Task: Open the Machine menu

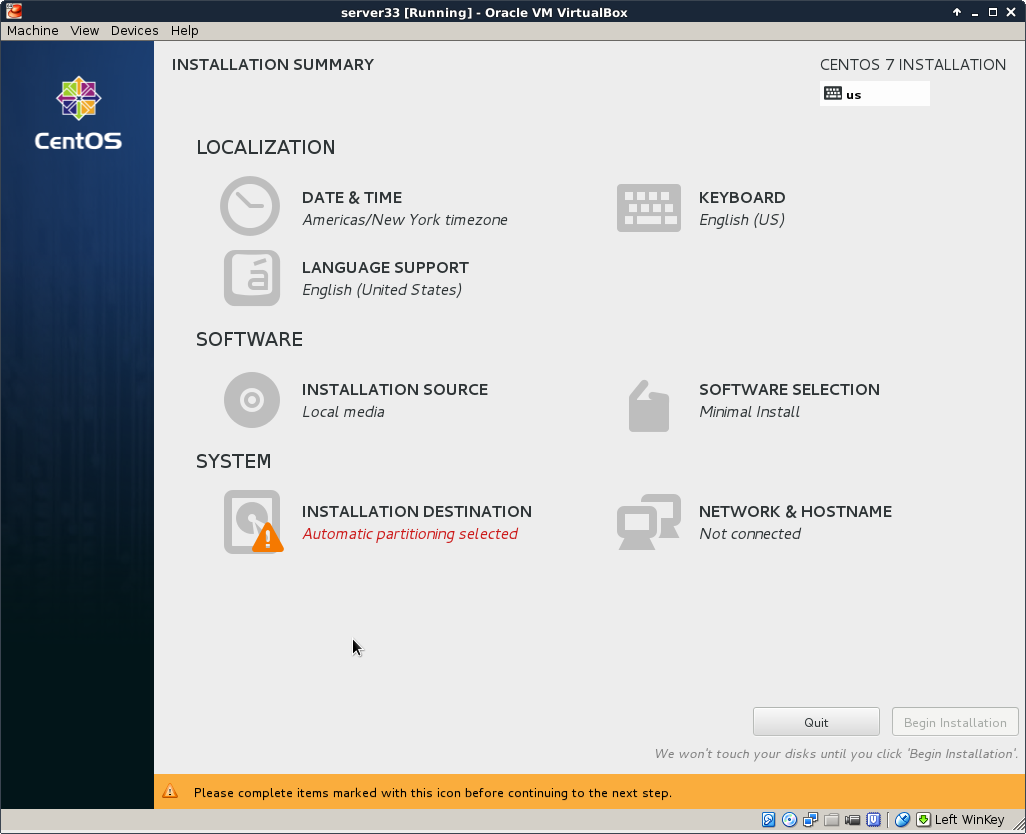Action: 33,31
